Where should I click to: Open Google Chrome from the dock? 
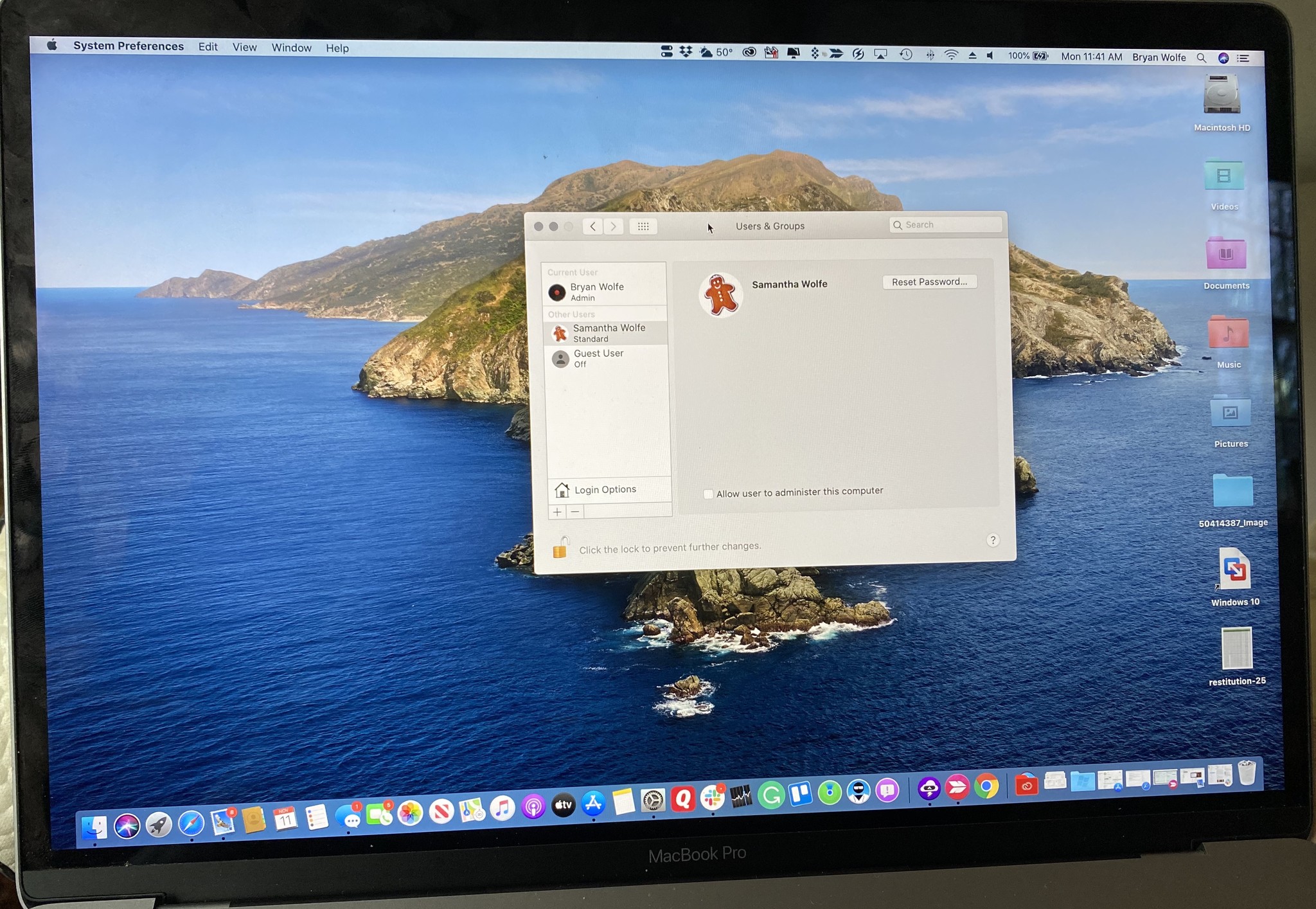tap(986, 786)
